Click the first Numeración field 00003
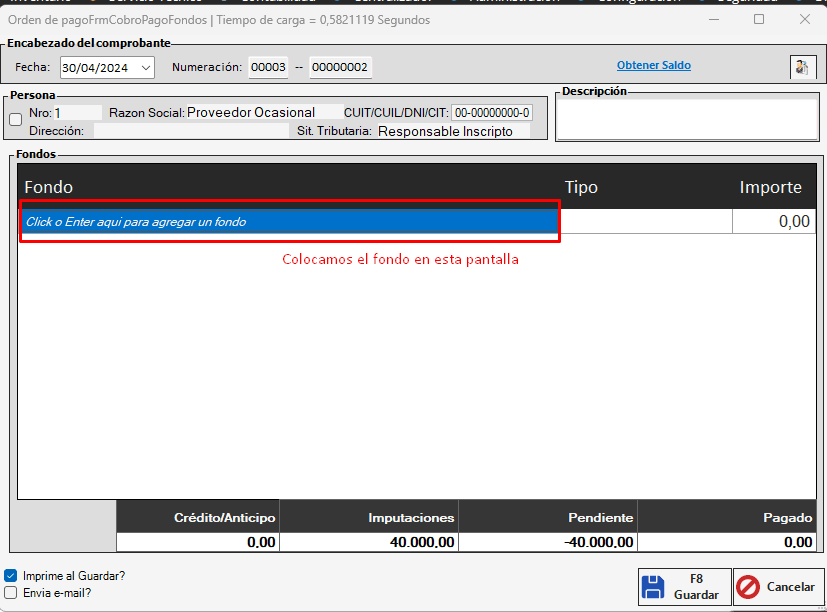The width and height of the screenshot is (827, 612). point(268,68)
